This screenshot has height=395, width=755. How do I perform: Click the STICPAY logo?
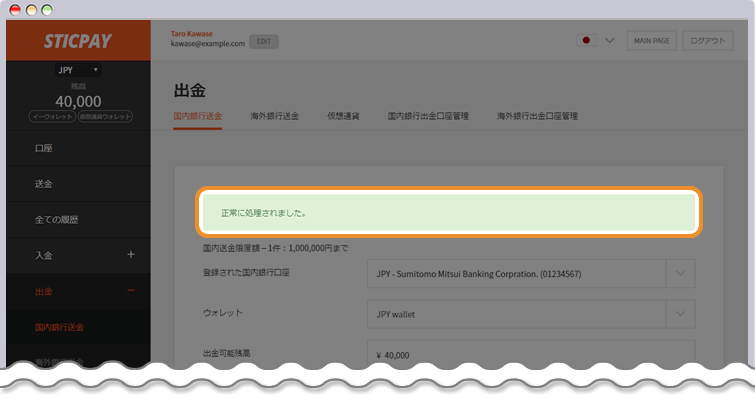pyautogui.click(x=78, y=41)
